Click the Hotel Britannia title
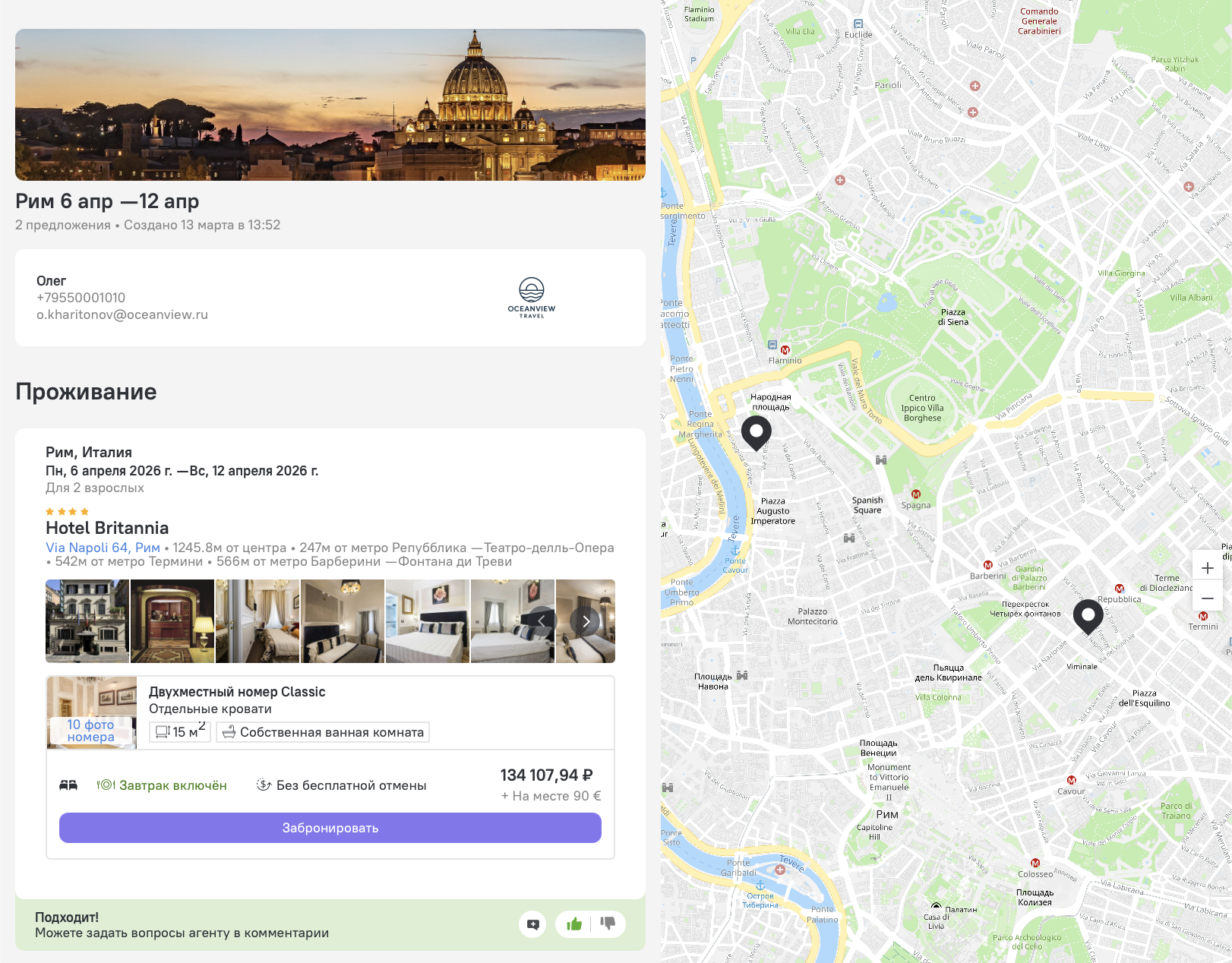The image size is (1232, 963). click(107, 528)
